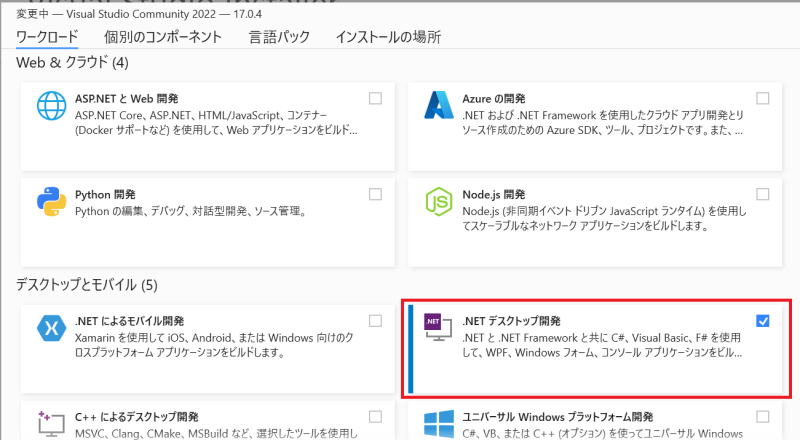Open the 個別のコンポーネント tab
This screenshot has width=800, height=440.
pyautogui.click(x=163, y=37)
